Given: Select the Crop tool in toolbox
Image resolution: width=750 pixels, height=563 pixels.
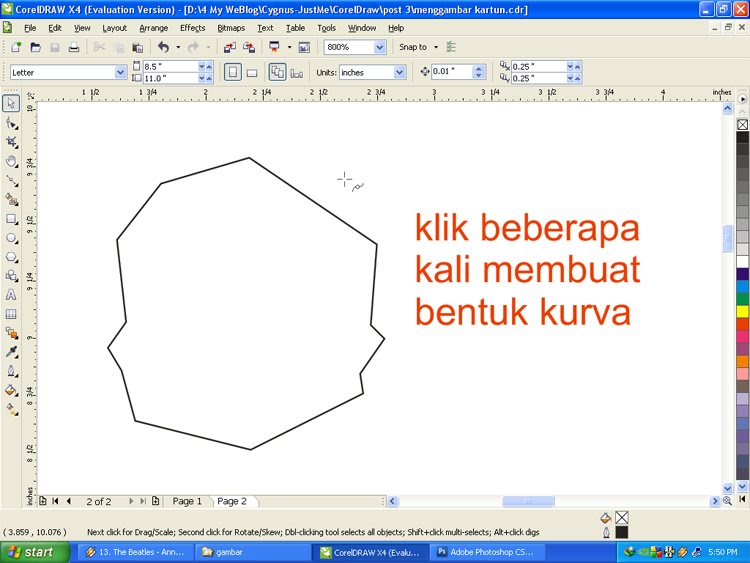Looking at the screenshot, I should [x=11, y=142].
